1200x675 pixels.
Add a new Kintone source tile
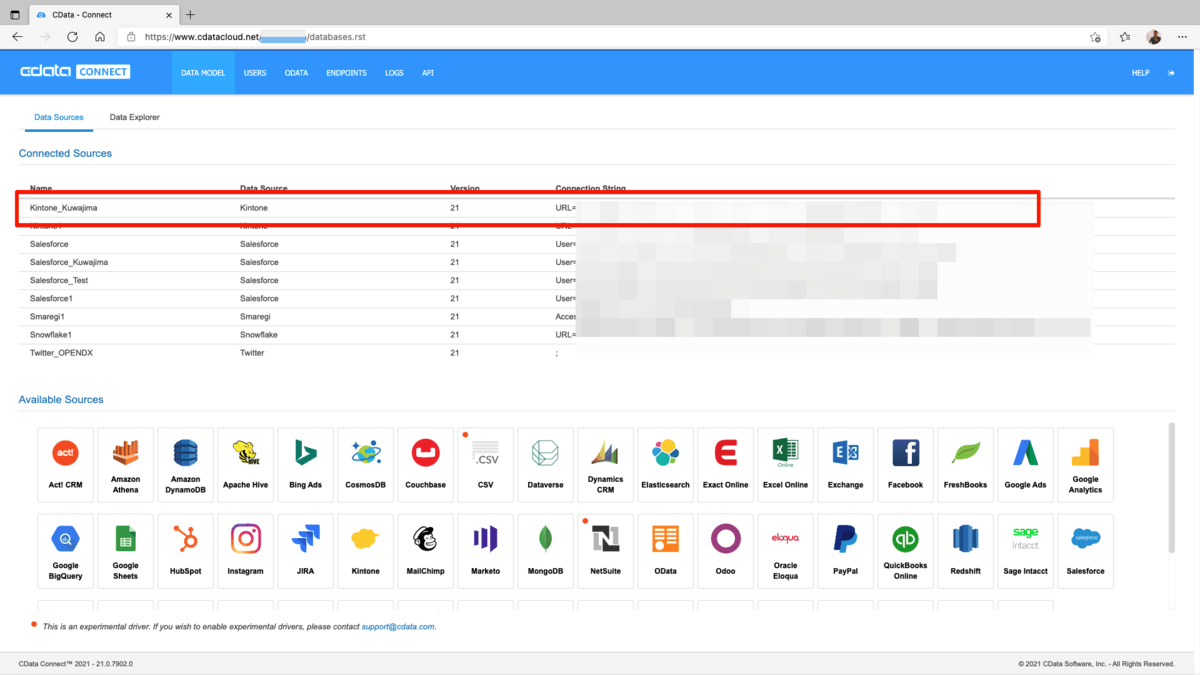365,551
